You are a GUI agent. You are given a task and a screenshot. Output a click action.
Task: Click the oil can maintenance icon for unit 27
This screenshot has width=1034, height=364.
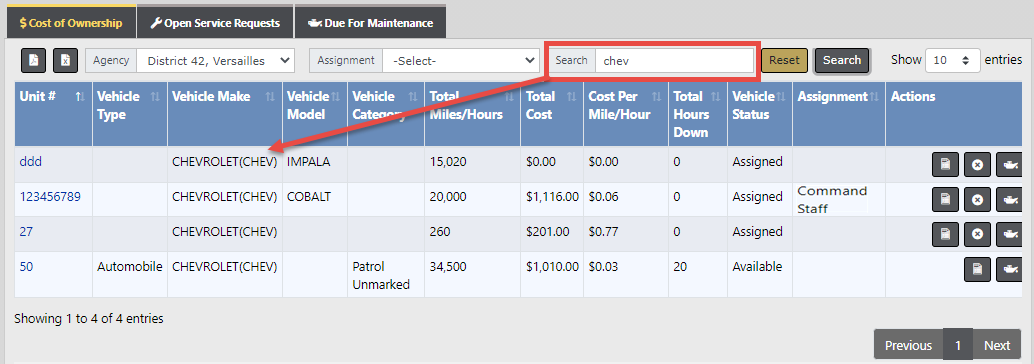point(1009,234)
